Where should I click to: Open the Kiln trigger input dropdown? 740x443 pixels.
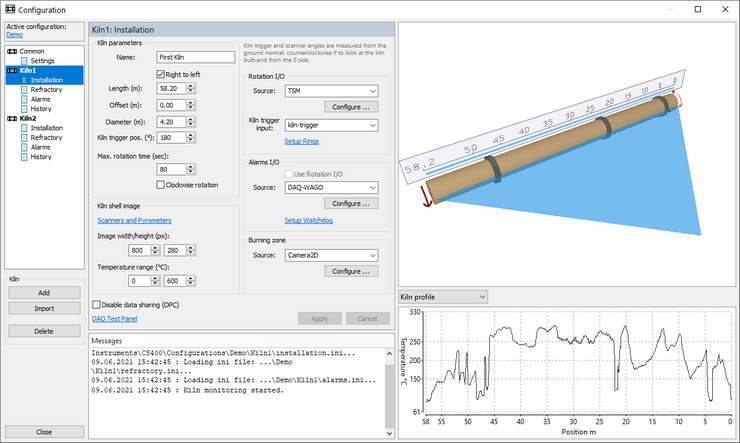tap(331, 125)
